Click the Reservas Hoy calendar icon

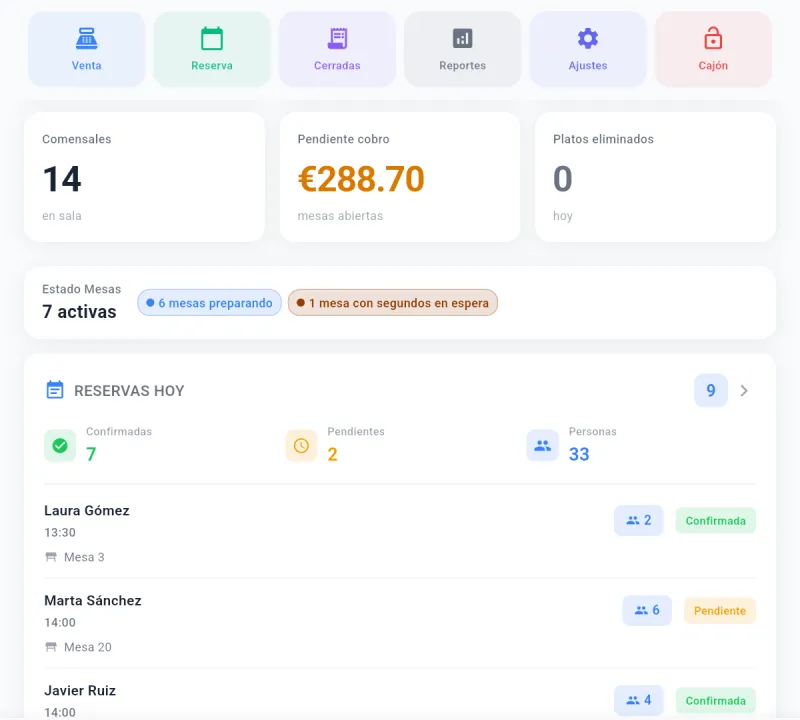55,390
